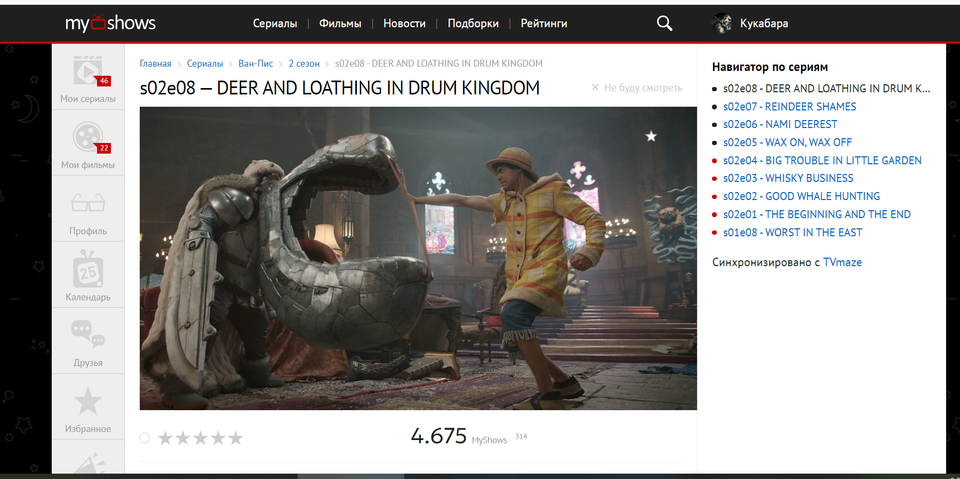960x479 pixels.
Task: Open the Кукабара username menu
Action: (x=763, y=23)
